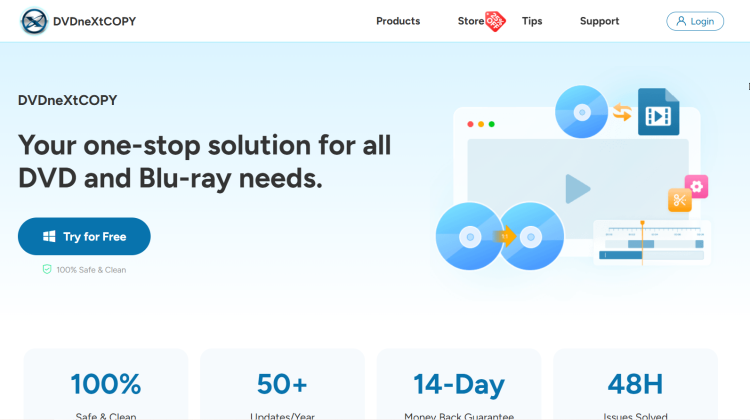Open the Support menu
The height and width of the screenshot is (420, 750).
(x=599, y=21)
